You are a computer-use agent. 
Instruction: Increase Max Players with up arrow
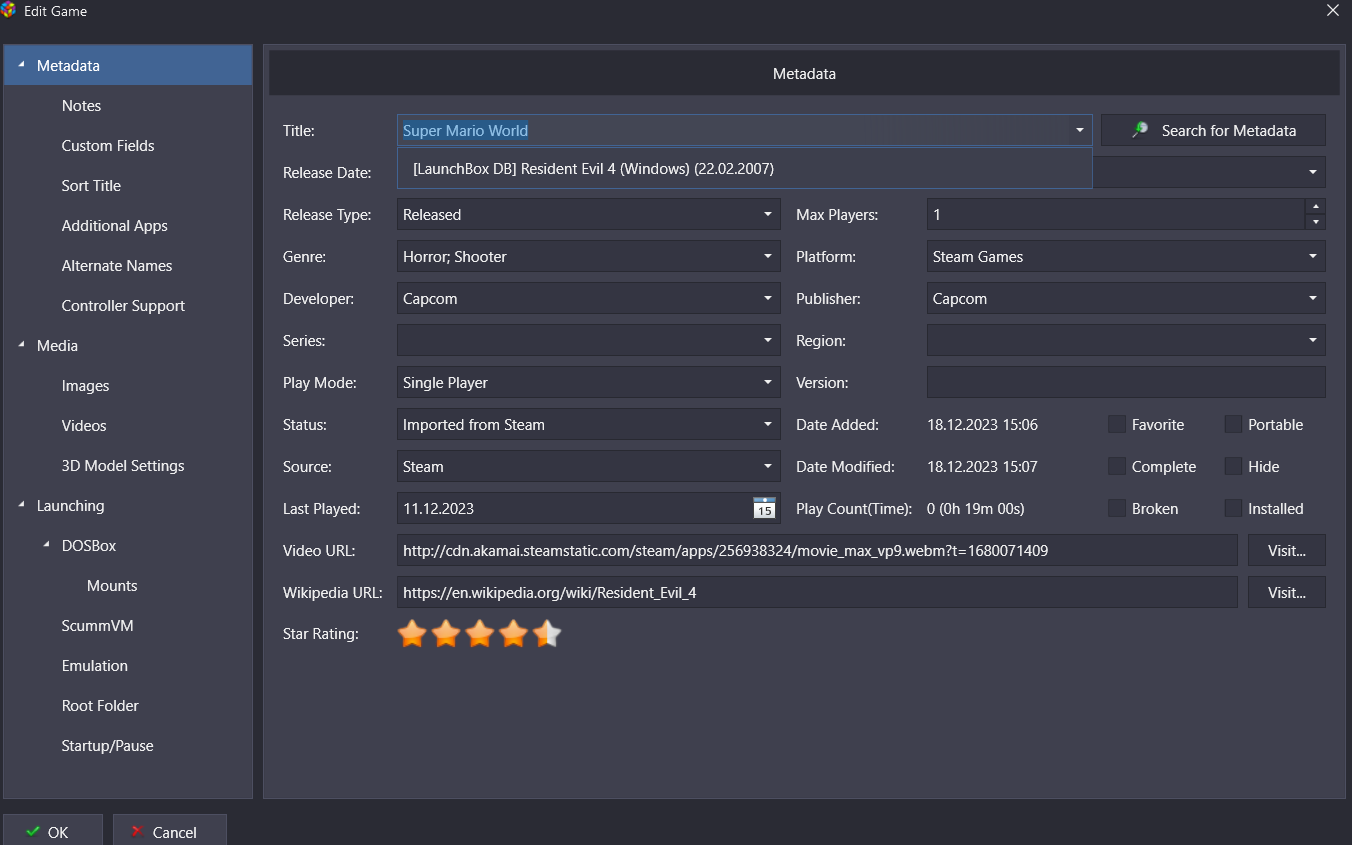point(1316,207)
